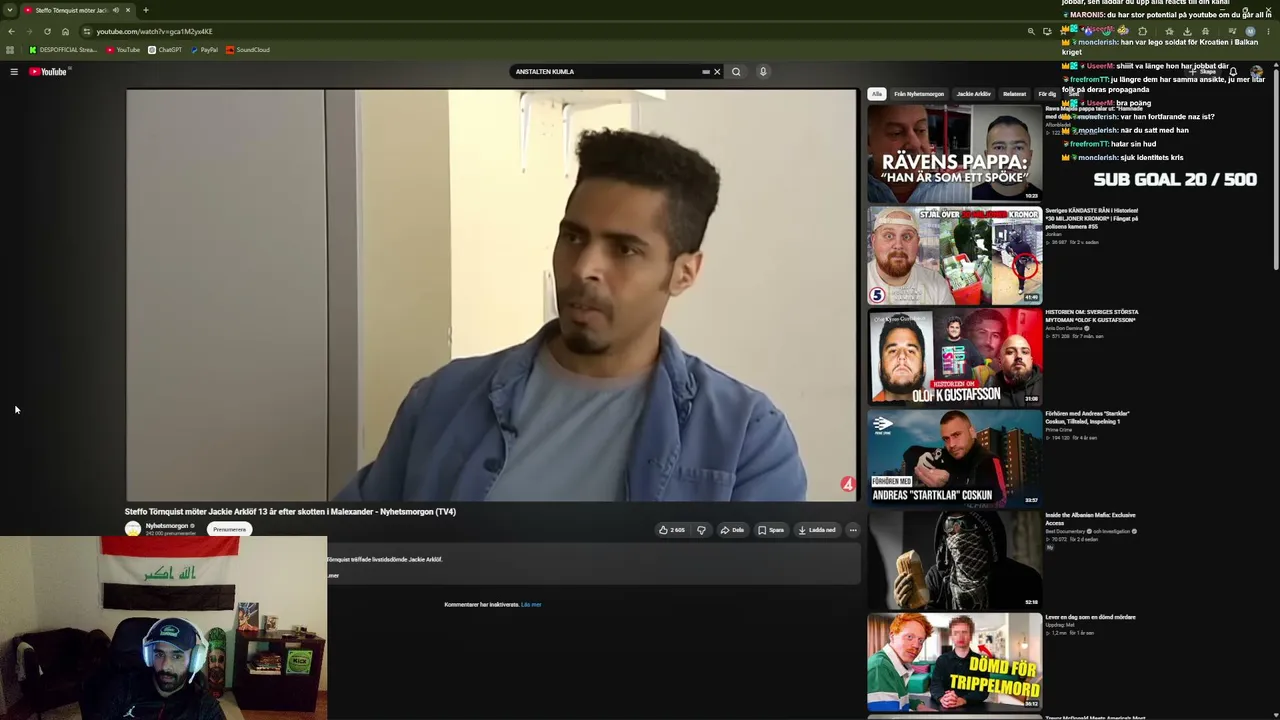Click title 'Förhören med Andreas "Startklar" Coskun'

[1088, 417]
